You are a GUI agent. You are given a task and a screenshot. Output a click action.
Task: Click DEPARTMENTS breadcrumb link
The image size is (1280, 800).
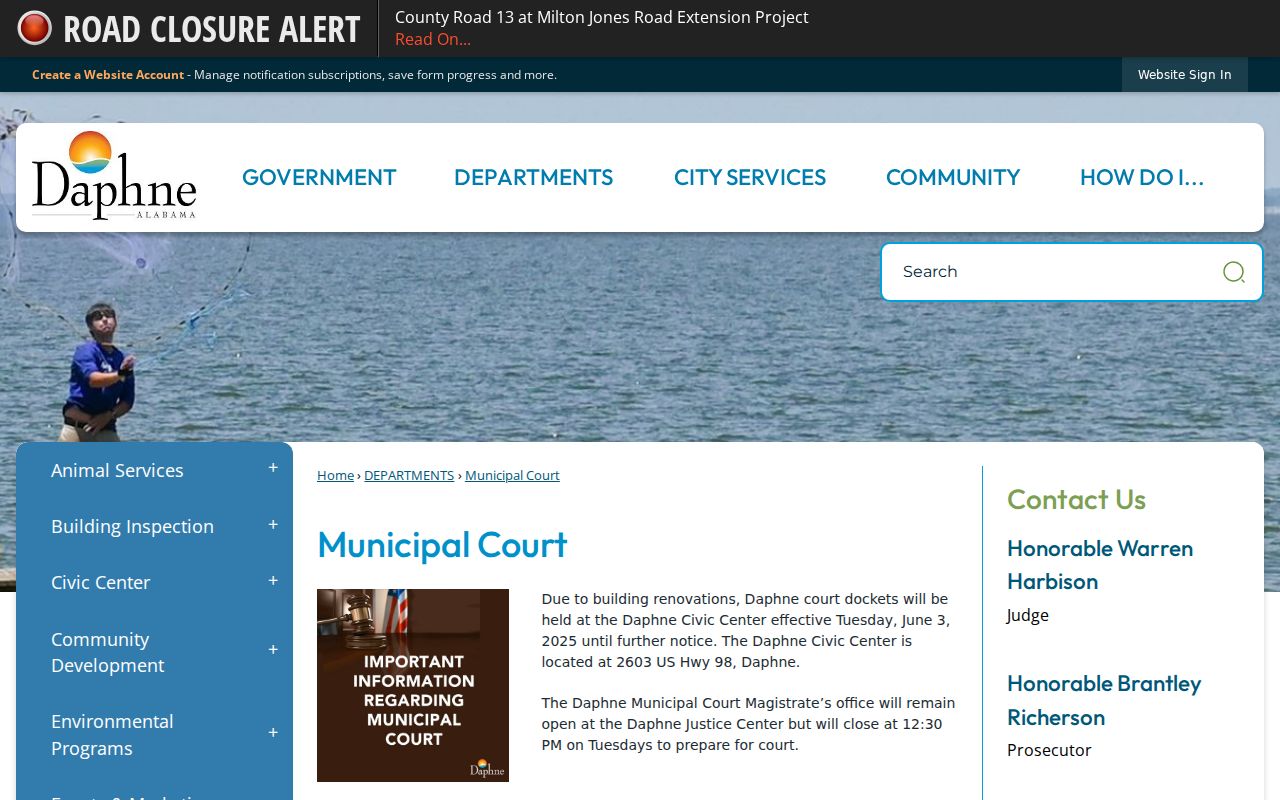pos(409,475)
